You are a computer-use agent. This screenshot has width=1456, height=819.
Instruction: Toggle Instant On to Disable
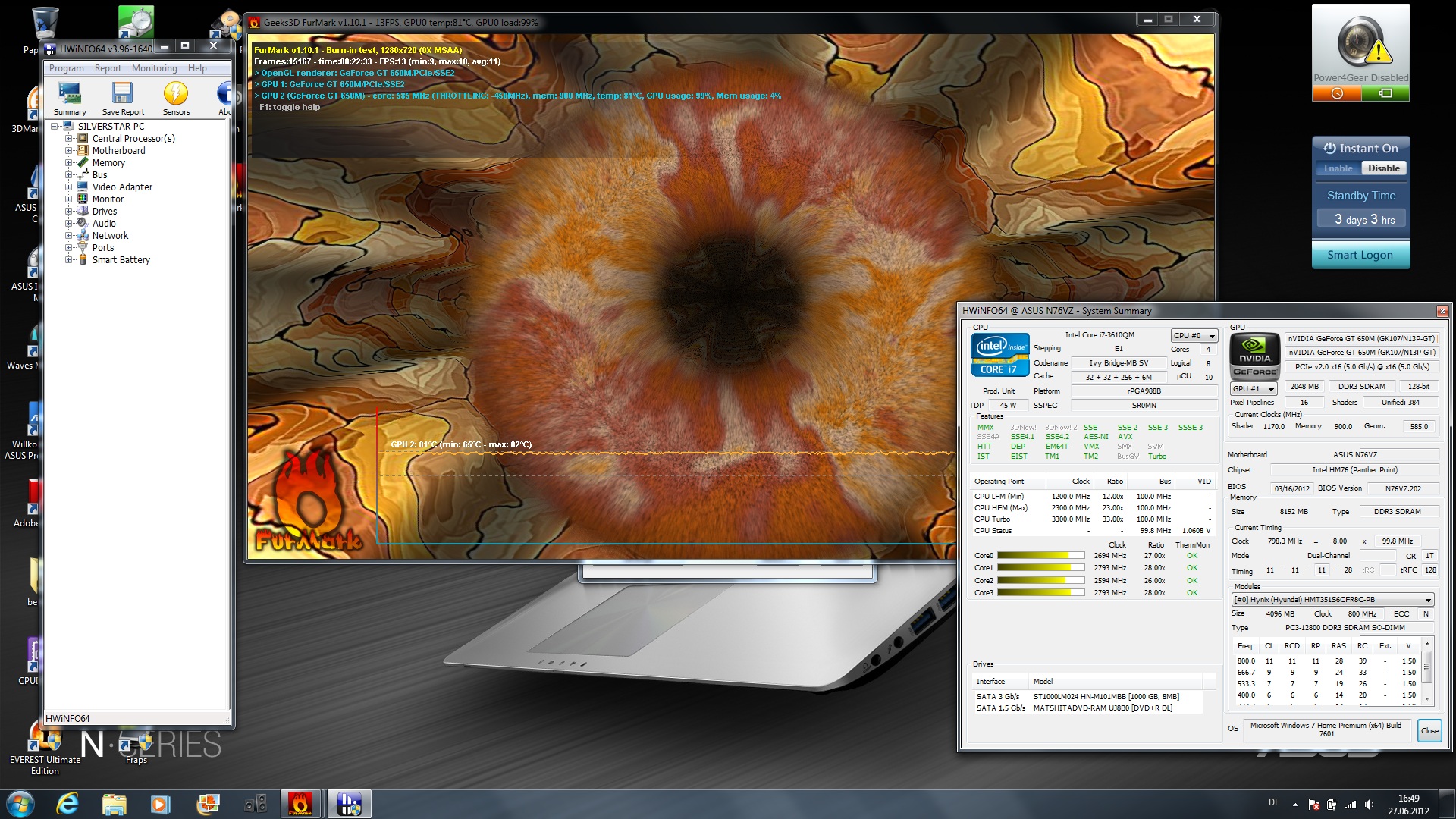(x=1383, y=168)
